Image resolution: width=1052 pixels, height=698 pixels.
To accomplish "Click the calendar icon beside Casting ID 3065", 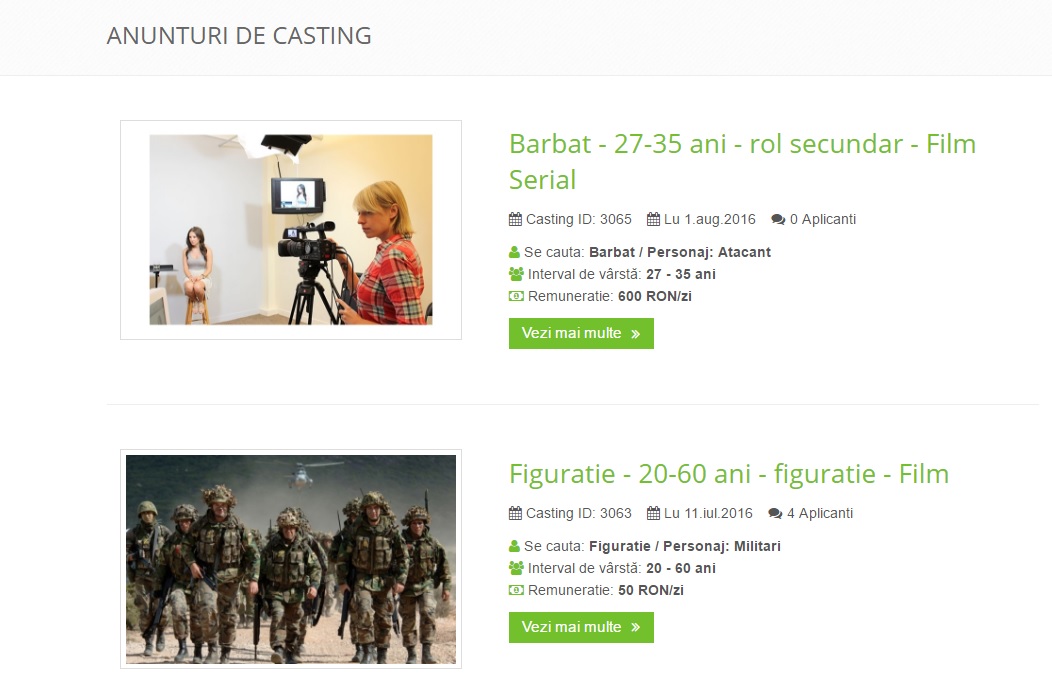I will tap(515, 219).
